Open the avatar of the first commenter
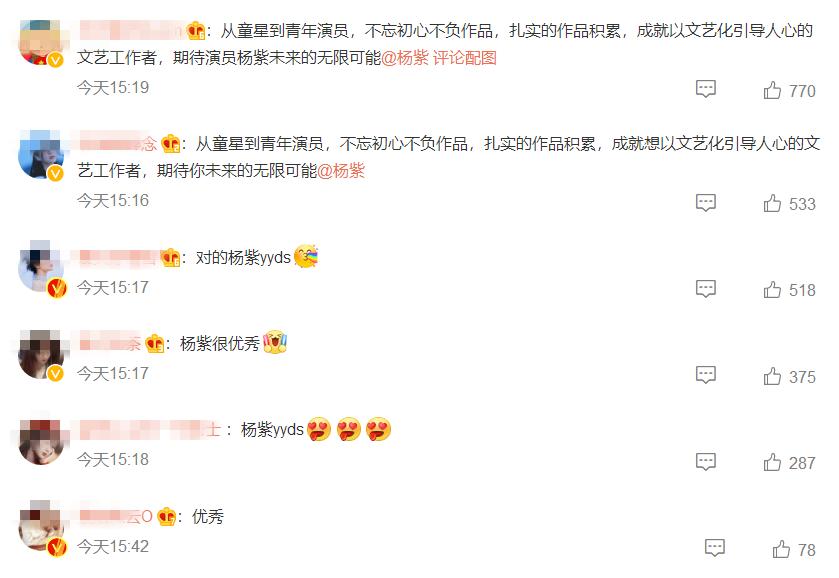The image size is (839, 578). (x=41, y=42)
